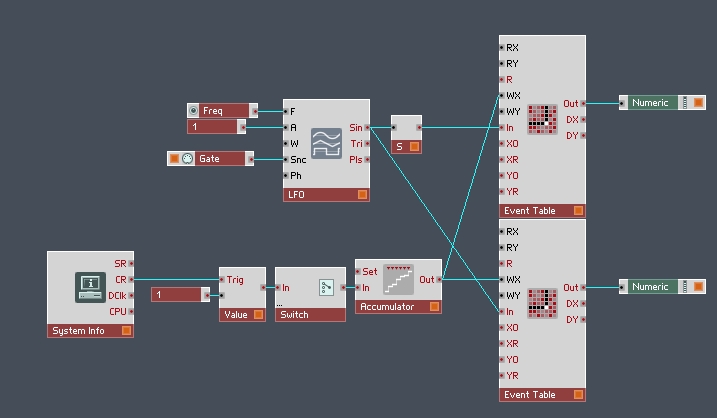Click the upper Event Table Out port
Screen dimensions: 717x418
click(583, 104)
